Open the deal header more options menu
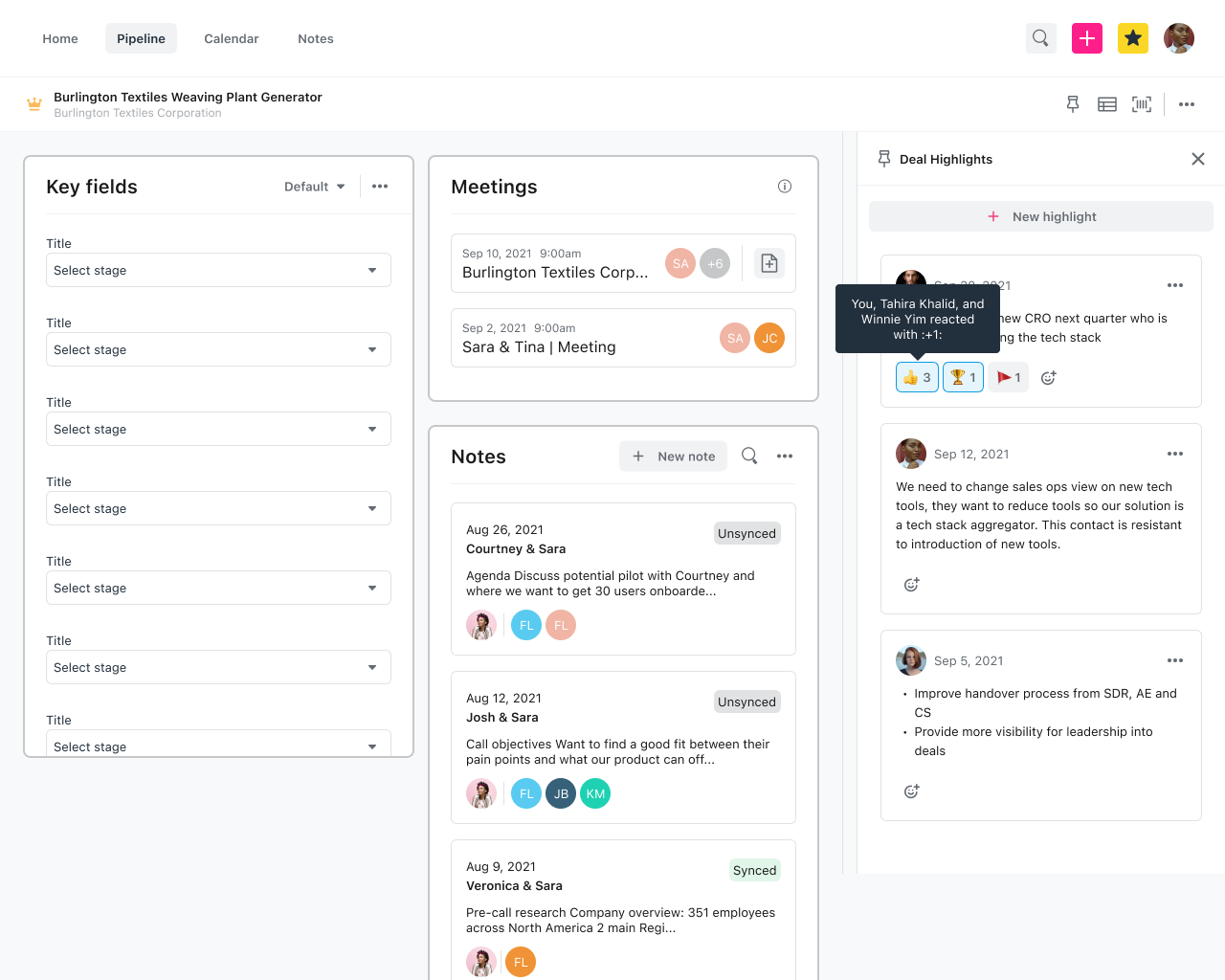This screenshot has width=1225, height=980. pos(1187,104)
